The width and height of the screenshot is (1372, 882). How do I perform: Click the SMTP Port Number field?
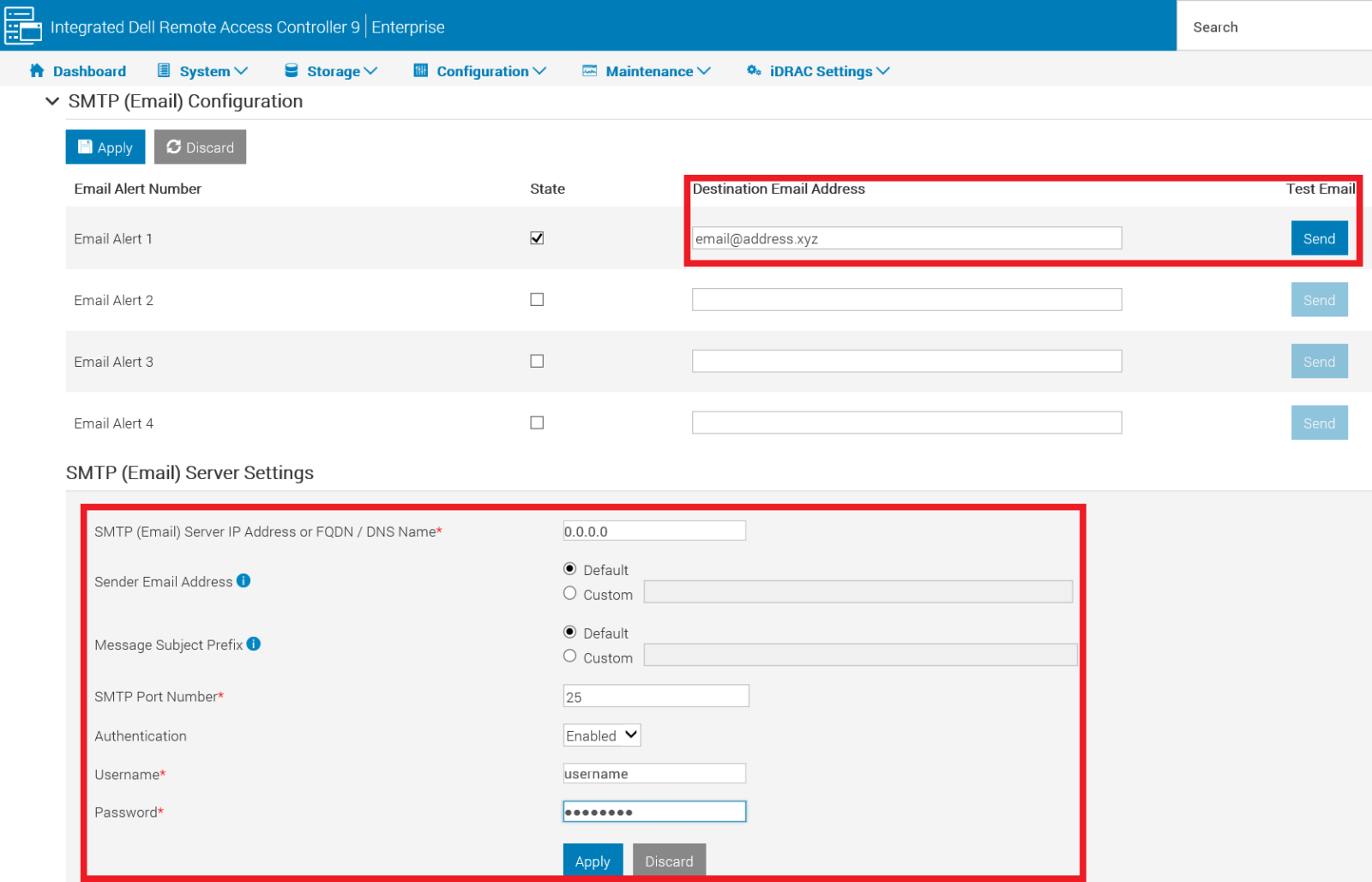coord(656,696)
